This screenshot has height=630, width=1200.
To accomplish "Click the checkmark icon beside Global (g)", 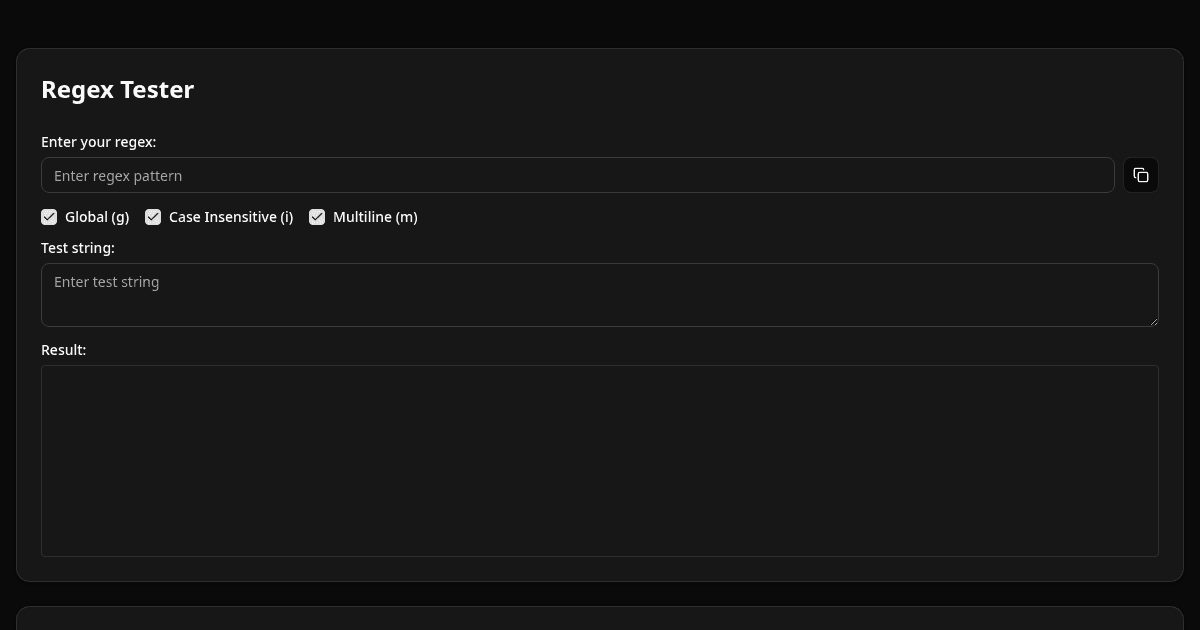I will [49, 217].
